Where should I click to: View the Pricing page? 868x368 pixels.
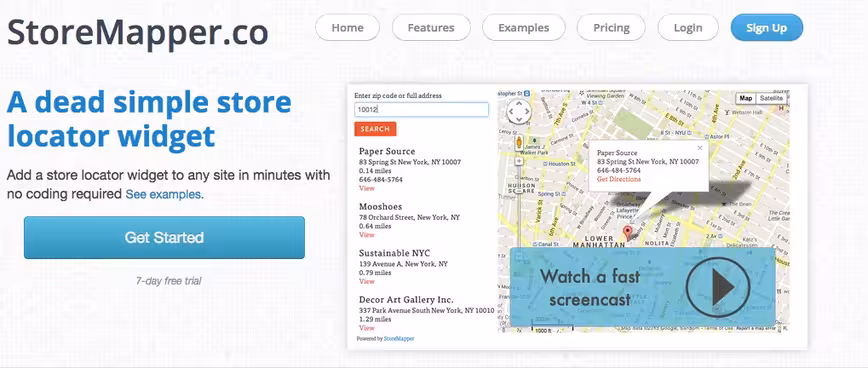click(x=611, y=28)
